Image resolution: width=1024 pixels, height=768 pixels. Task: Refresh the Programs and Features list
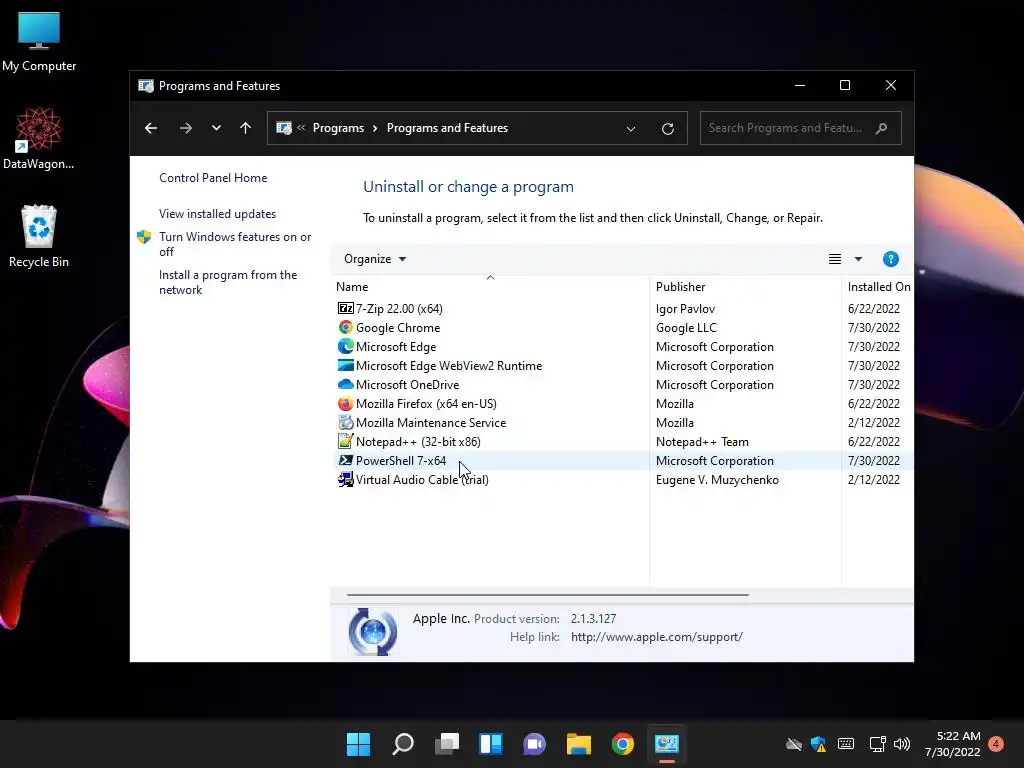[x=667, y=129]
